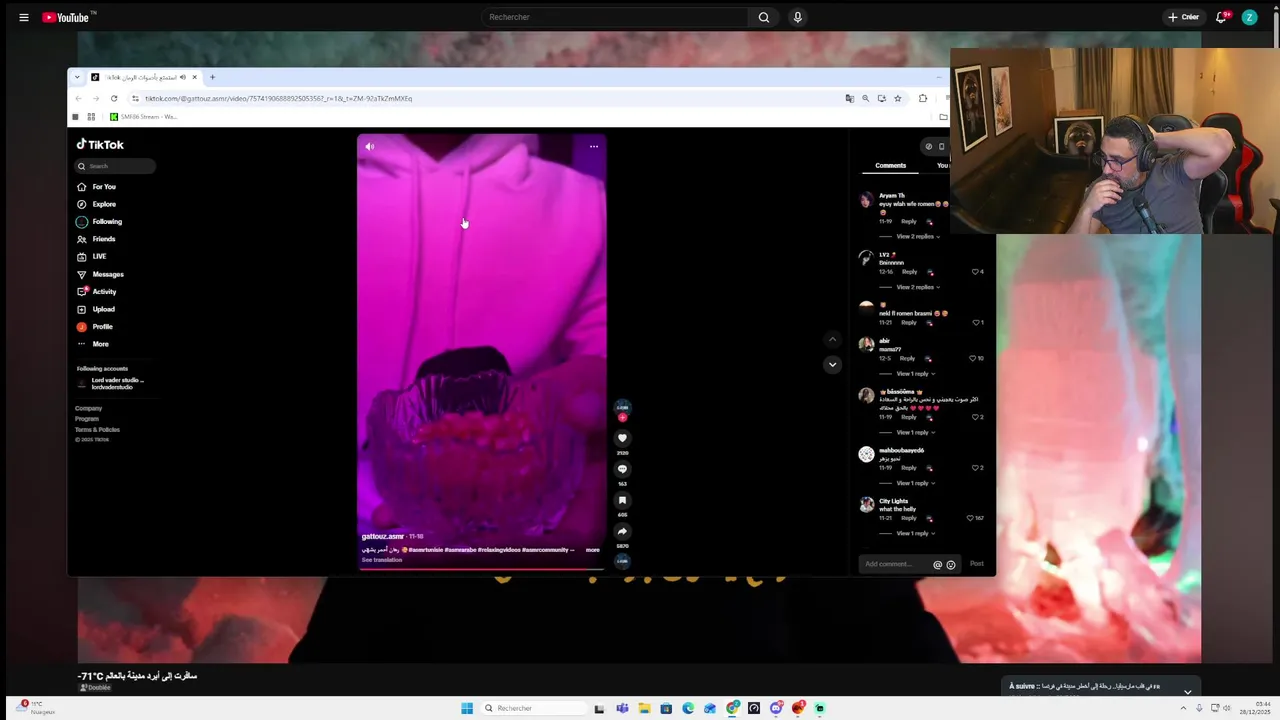
Task: Click the TikTok logo in sidebar
Action: click(100, 144)
